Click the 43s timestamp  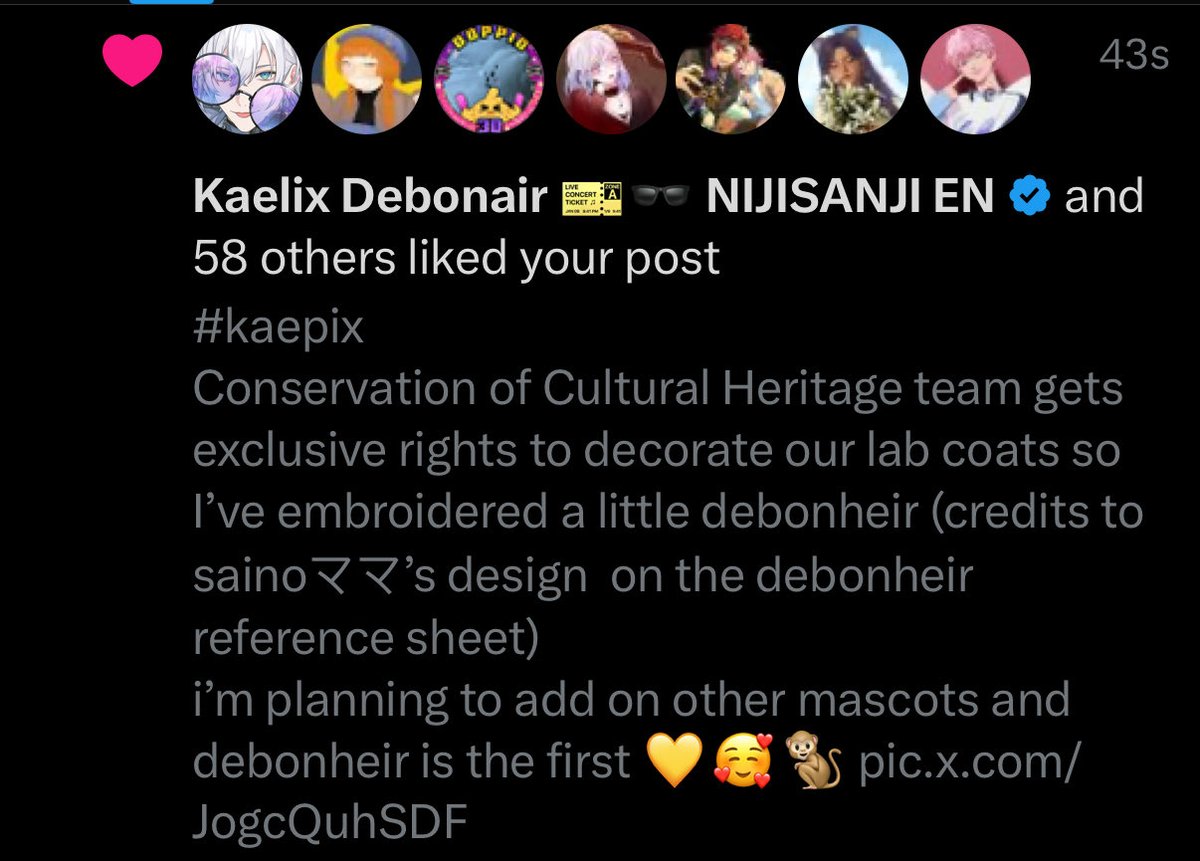pyautogui.click(x=1134, y=56)
